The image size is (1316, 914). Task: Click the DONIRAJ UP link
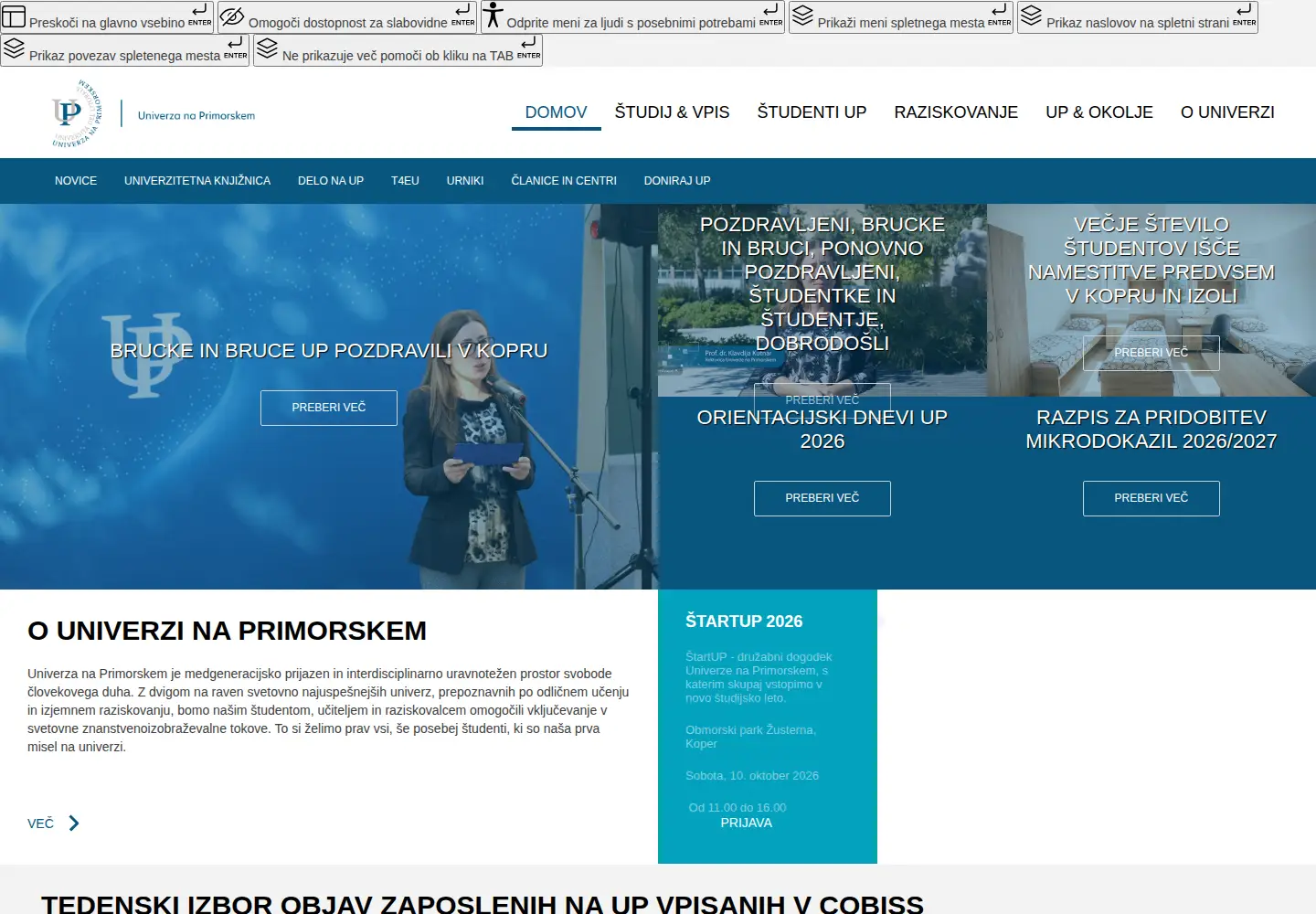(677, 181)
